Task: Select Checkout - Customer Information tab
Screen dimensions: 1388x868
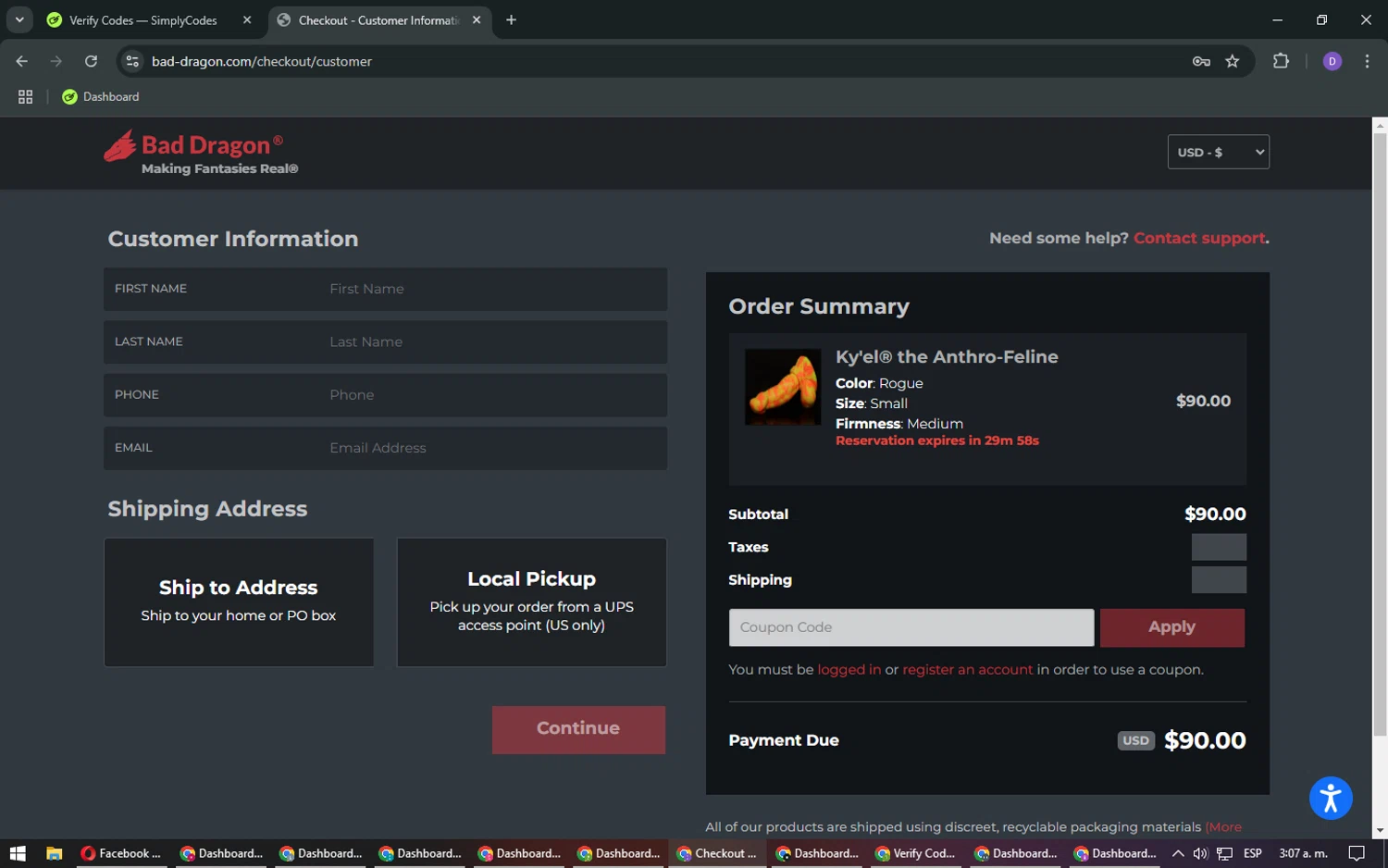Action: pyautogui.click(x=378, y=20)
